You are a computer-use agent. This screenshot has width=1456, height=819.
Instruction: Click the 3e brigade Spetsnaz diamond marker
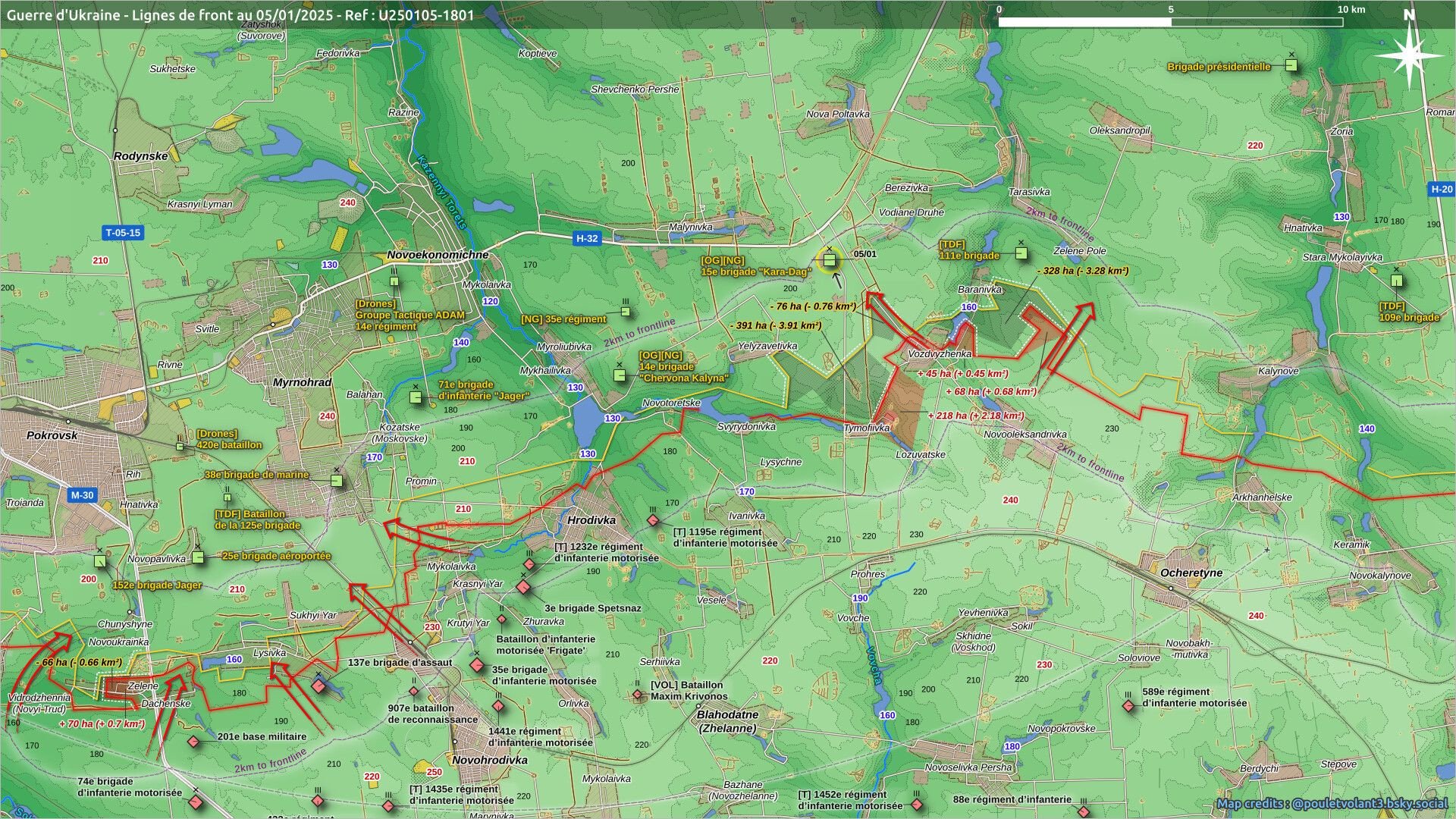click(522, 587)
